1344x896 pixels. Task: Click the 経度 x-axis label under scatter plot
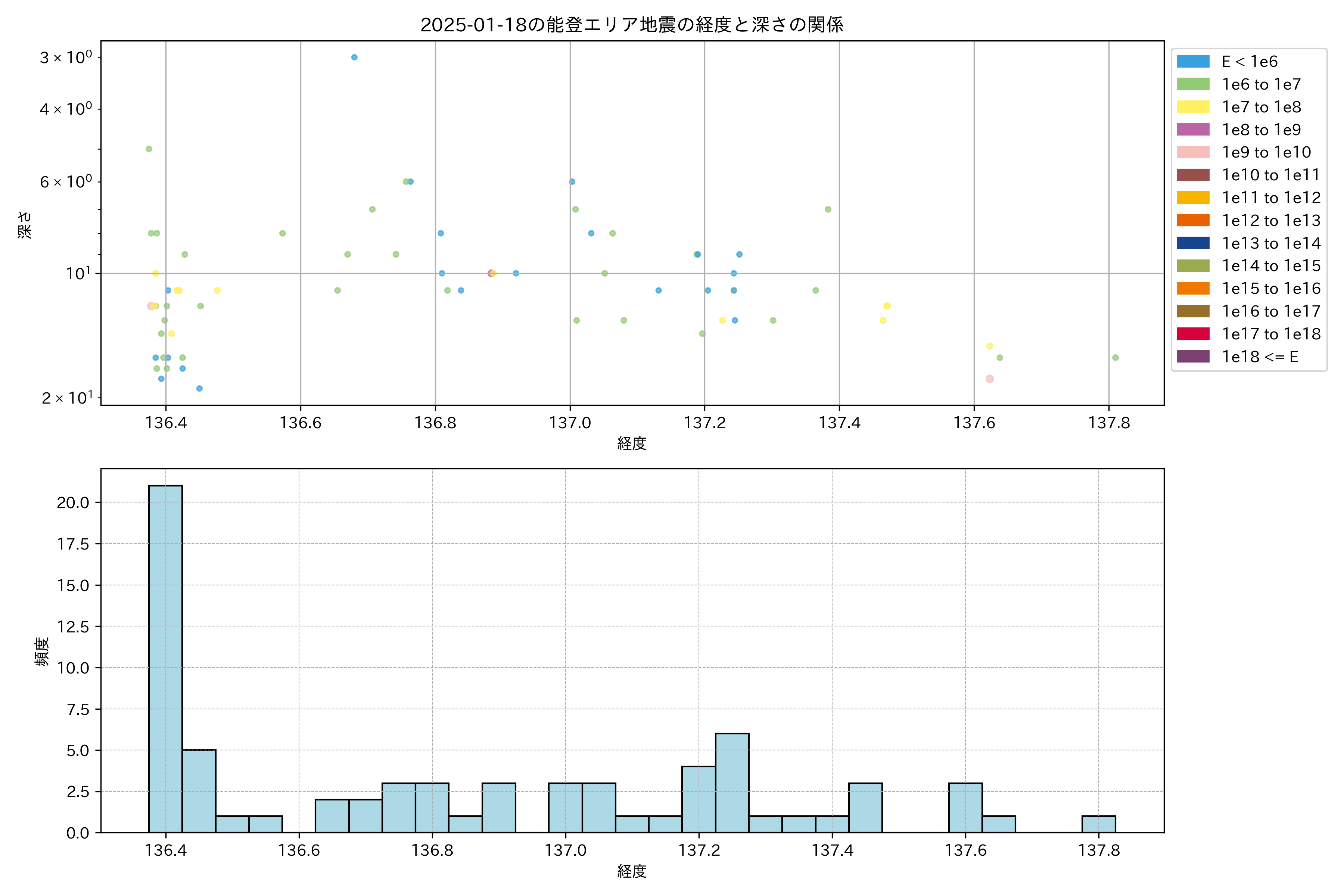pyautogui.click(x=631, y=444)
